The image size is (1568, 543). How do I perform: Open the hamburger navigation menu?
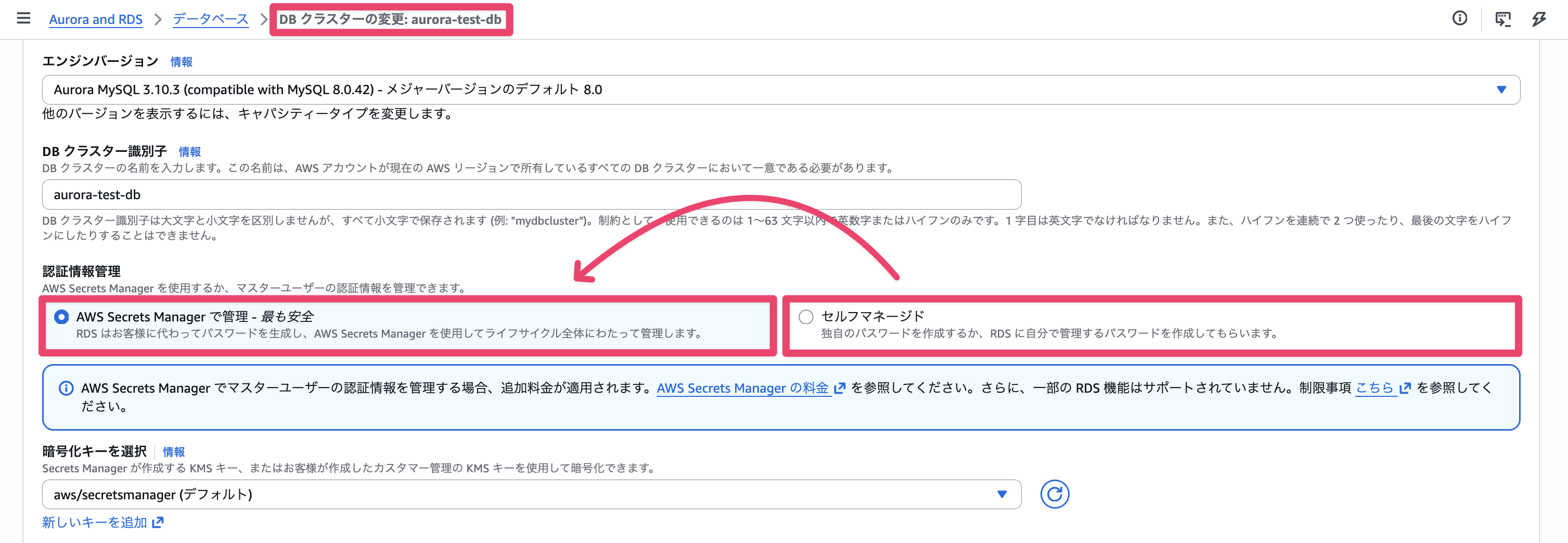(x=23, y=18)
